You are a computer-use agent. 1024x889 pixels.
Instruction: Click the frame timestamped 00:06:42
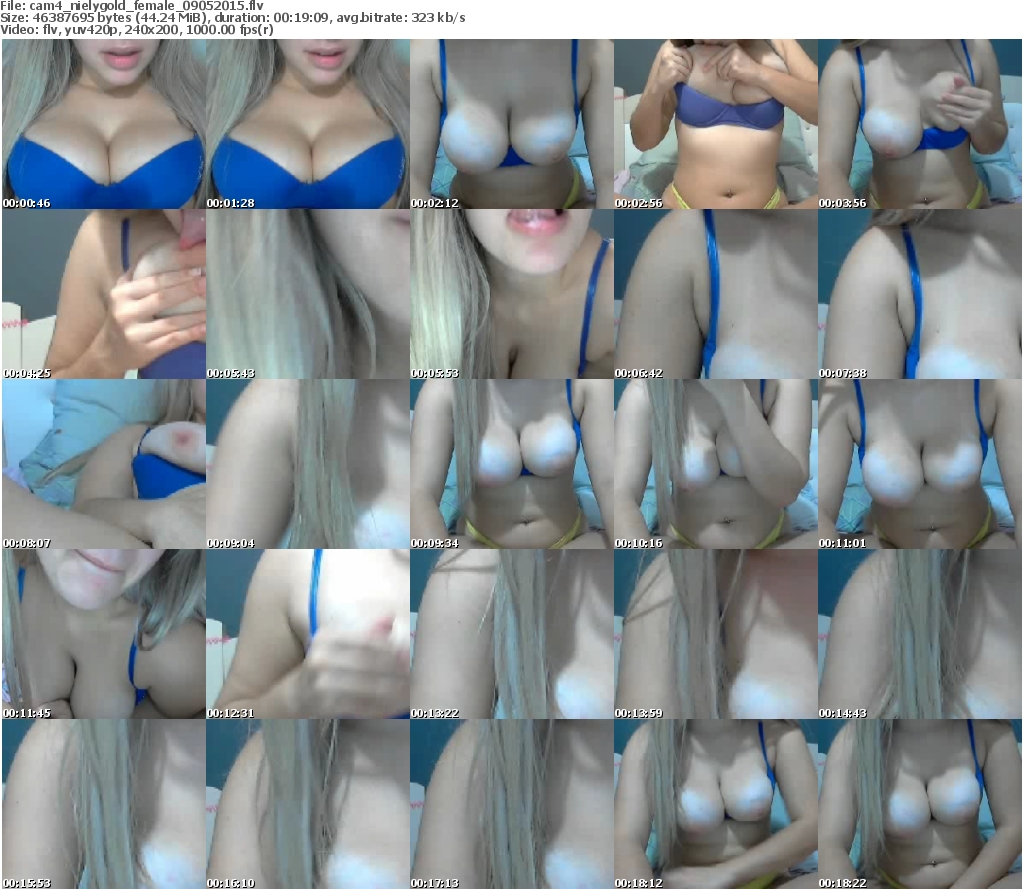[x=715, y=294]
